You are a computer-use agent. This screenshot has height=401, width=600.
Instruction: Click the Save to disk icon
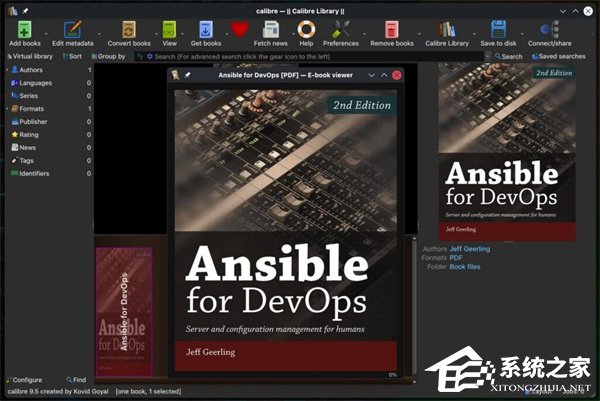coord(498,30)
